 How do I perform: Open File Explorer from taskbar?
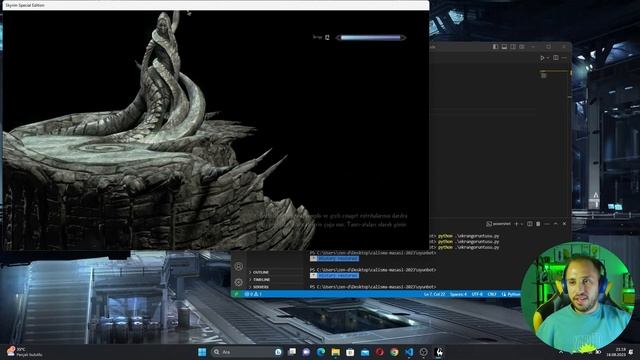(336, 352)
